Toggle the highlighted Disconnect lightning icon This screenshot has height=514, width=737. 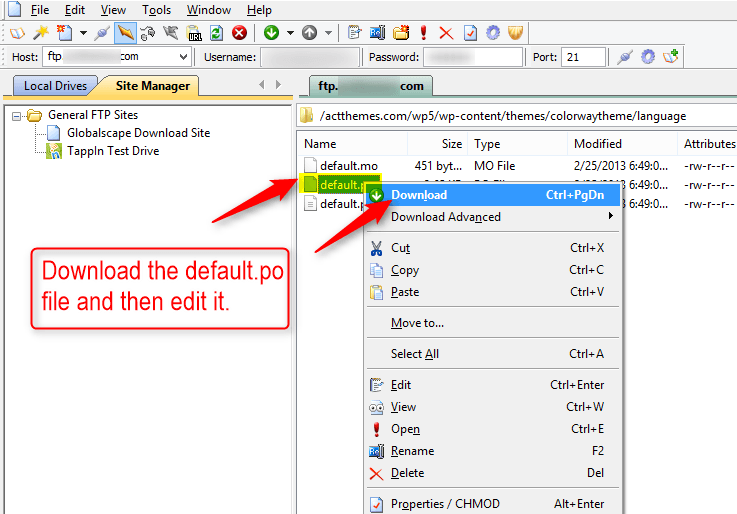point(125,33)
